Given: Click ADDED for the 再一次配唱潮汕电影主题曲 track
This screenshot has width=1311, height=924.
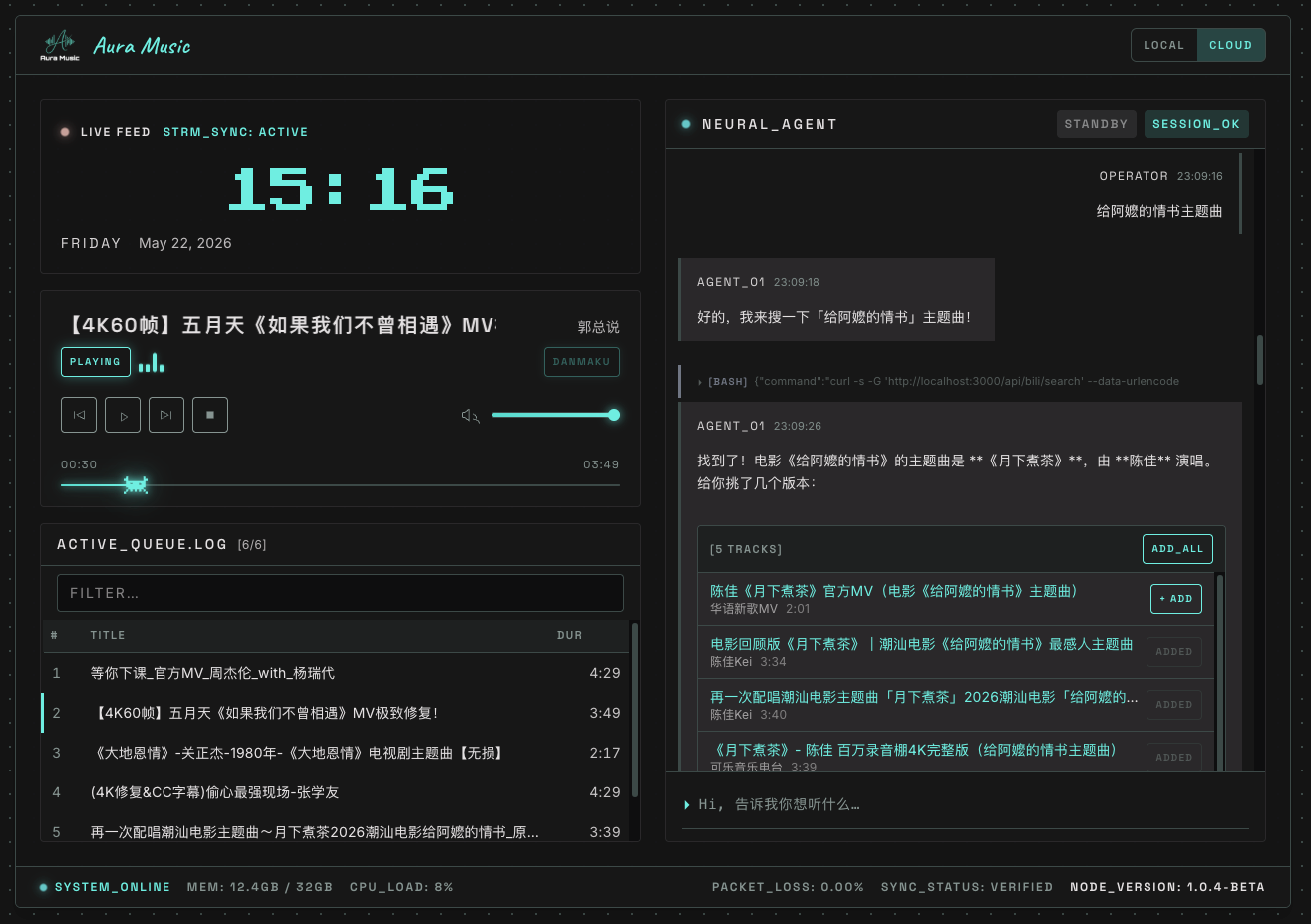Looking at the screenshot, I should (x=1174, y=705).
